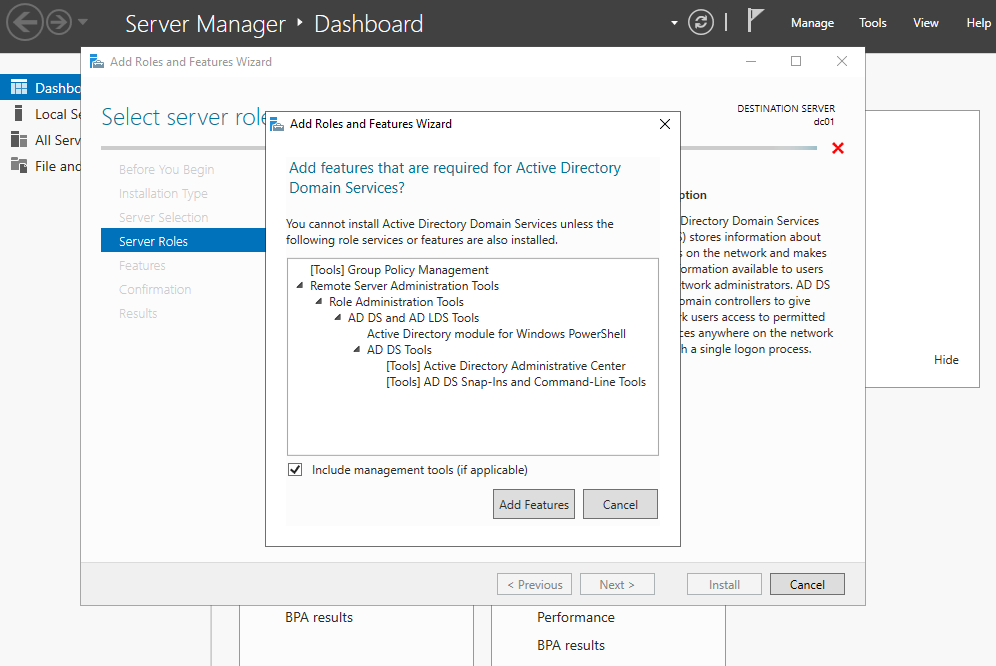This screenshot has width=996, height=666.
Task: Open the Manage menu
Action: point(812,23)
